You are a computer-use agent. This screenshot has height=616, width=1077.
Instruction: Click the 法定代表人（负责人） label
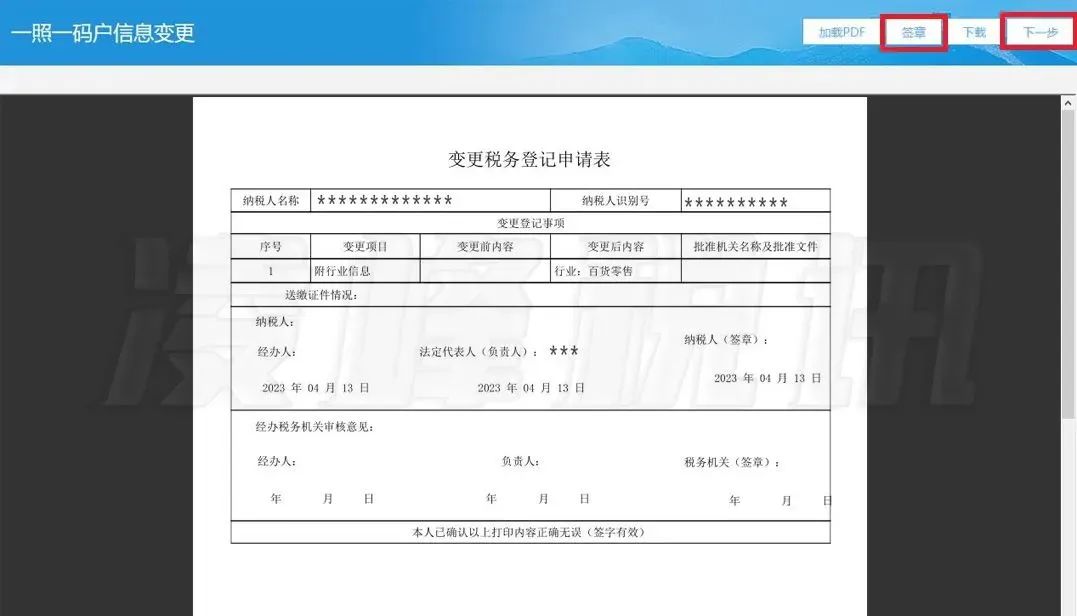pos(479,352)
